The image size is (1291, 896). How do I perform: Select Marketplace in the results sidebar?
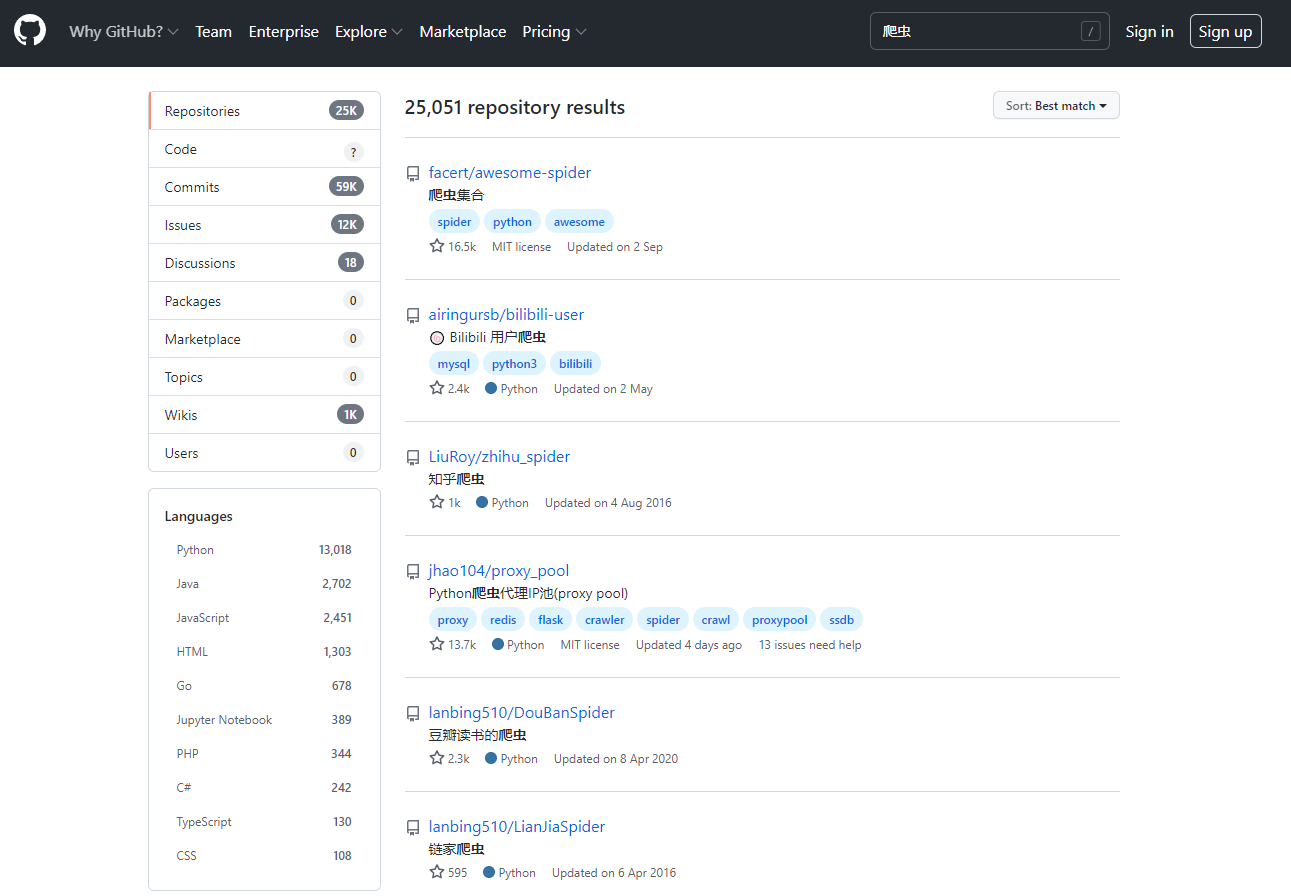click(x=264, y=339)
